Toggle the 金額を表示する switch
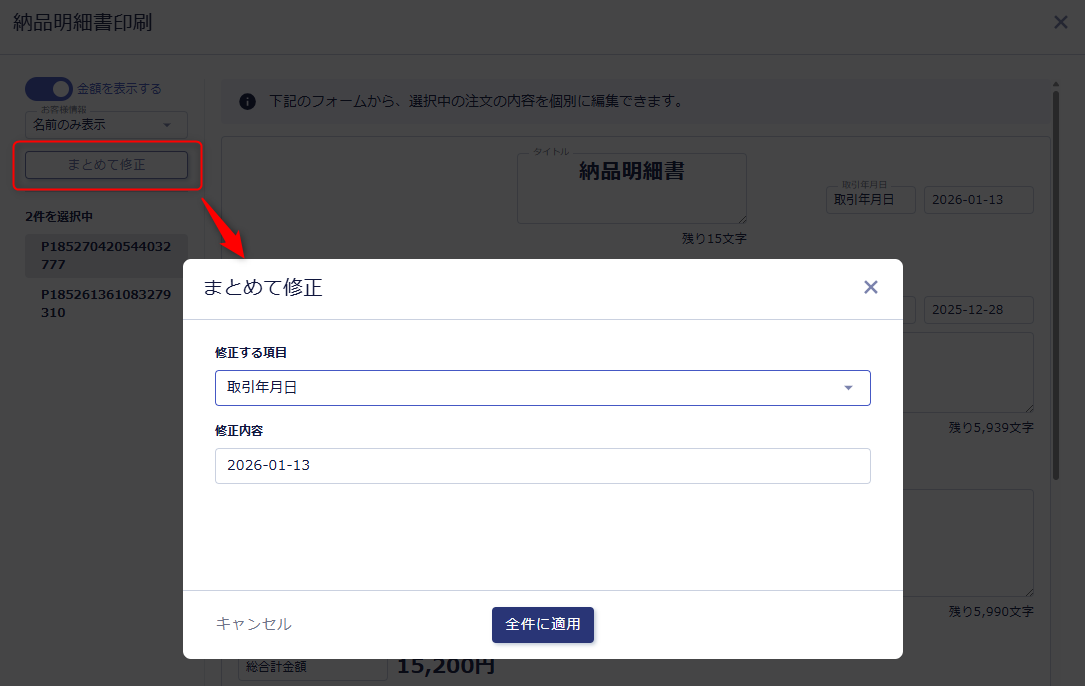The image size is (1085, 686). click(49, 89)
